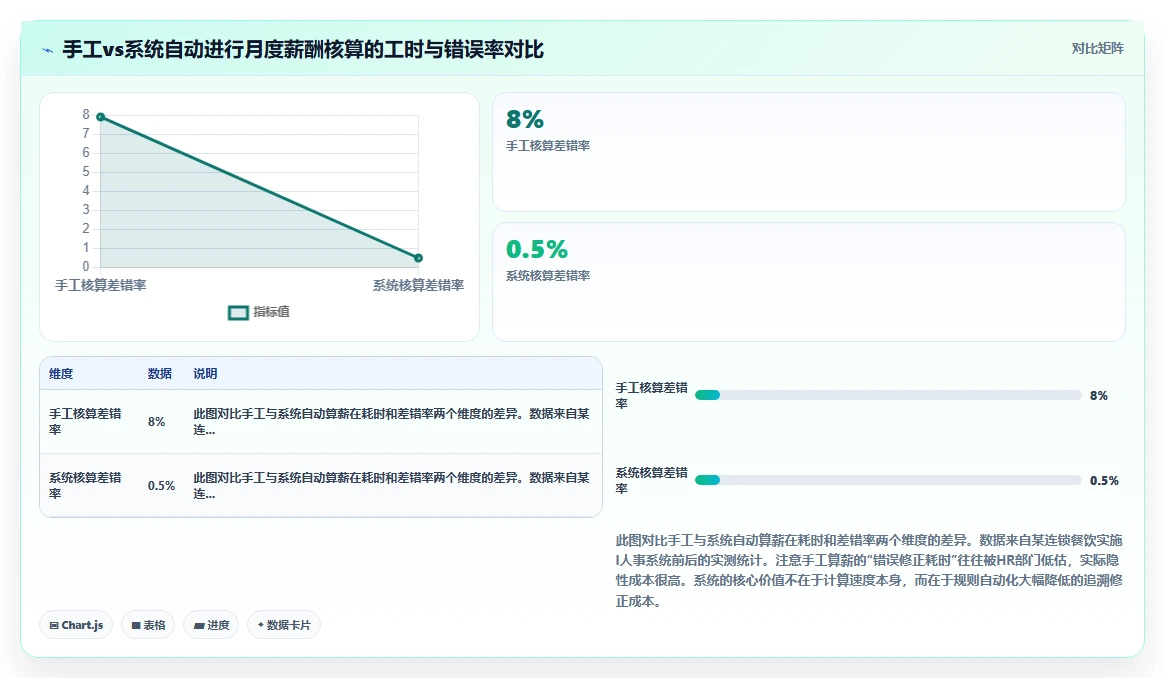Click the 手工核算差错率 progress bar
Viewport: 1165px width, 678px height.
point(888,395)
